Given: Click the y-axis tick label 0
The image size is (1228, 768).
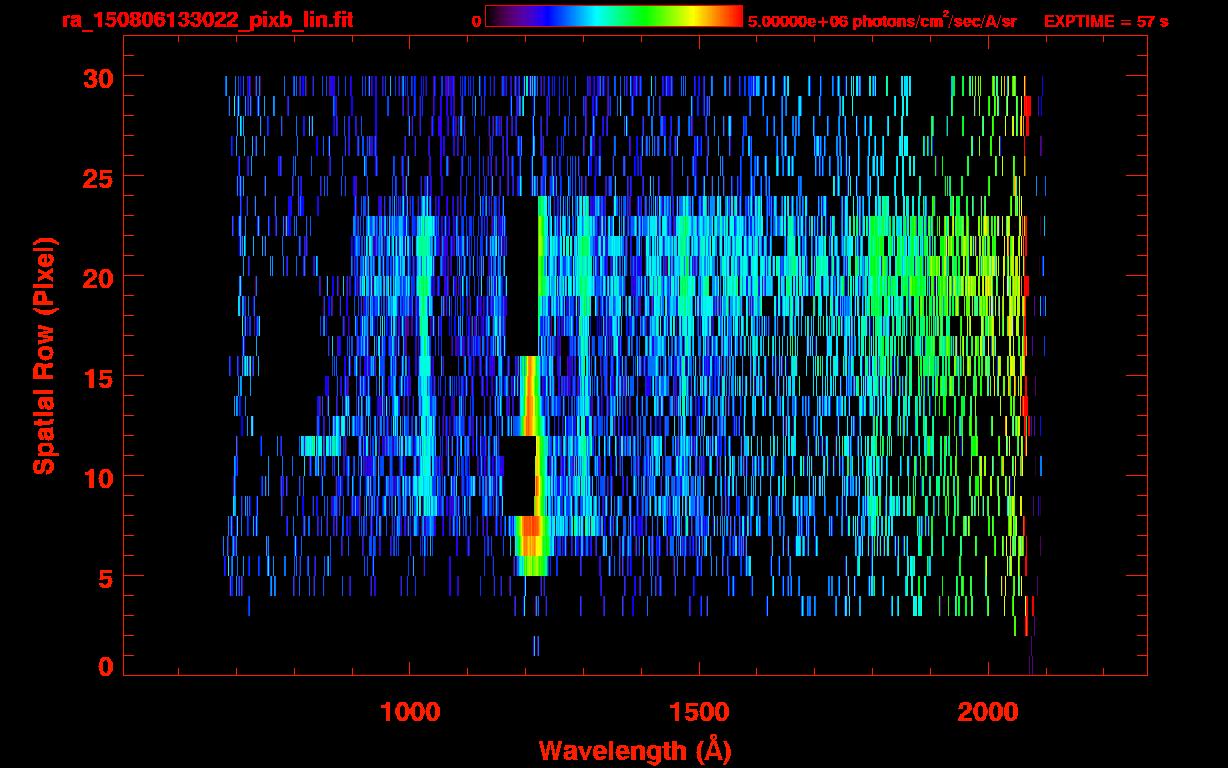Looking at the screenshot, I should pyautogui.click(x=105, y=666).
